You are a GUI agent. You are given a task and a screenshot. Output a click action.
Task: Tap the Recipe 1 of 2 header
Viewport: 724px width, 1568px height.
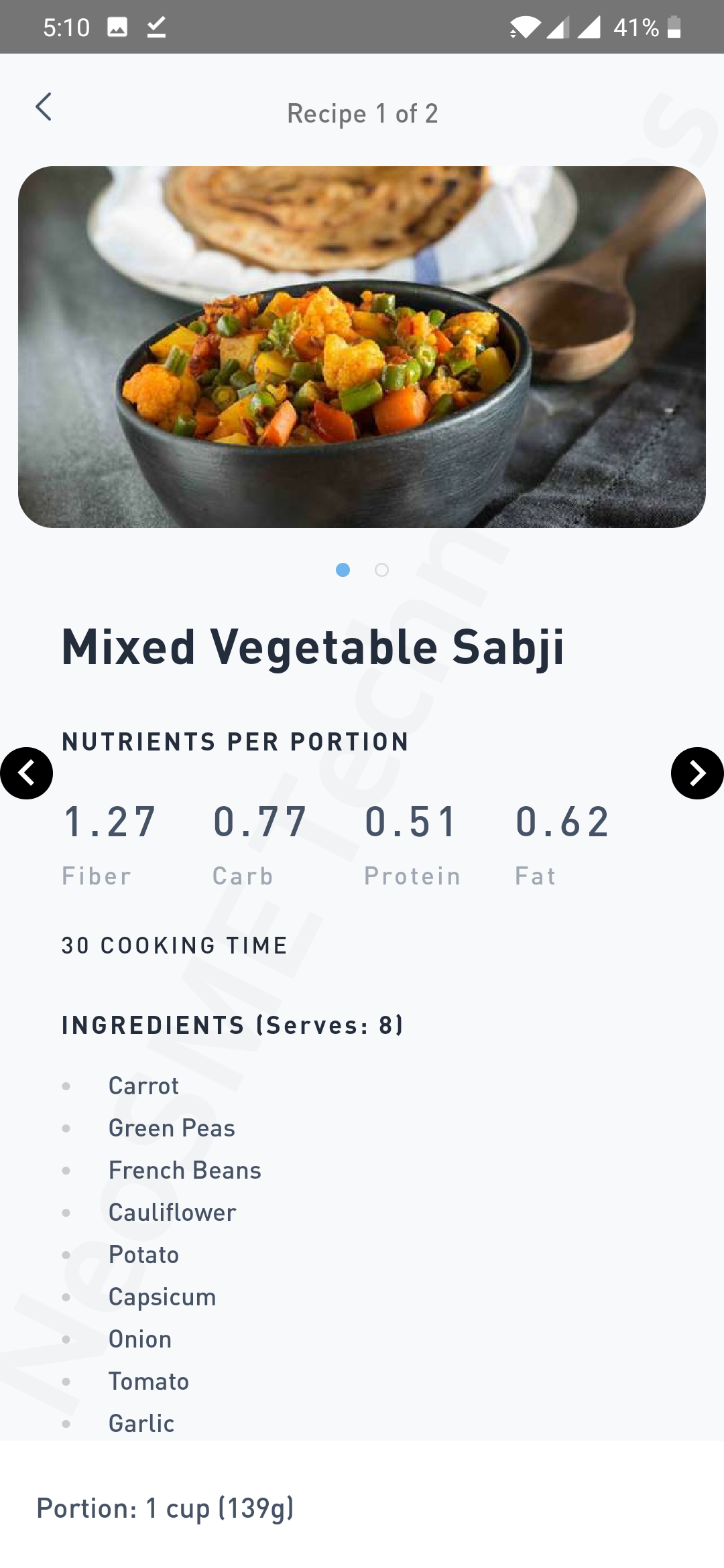pos(362,113)
